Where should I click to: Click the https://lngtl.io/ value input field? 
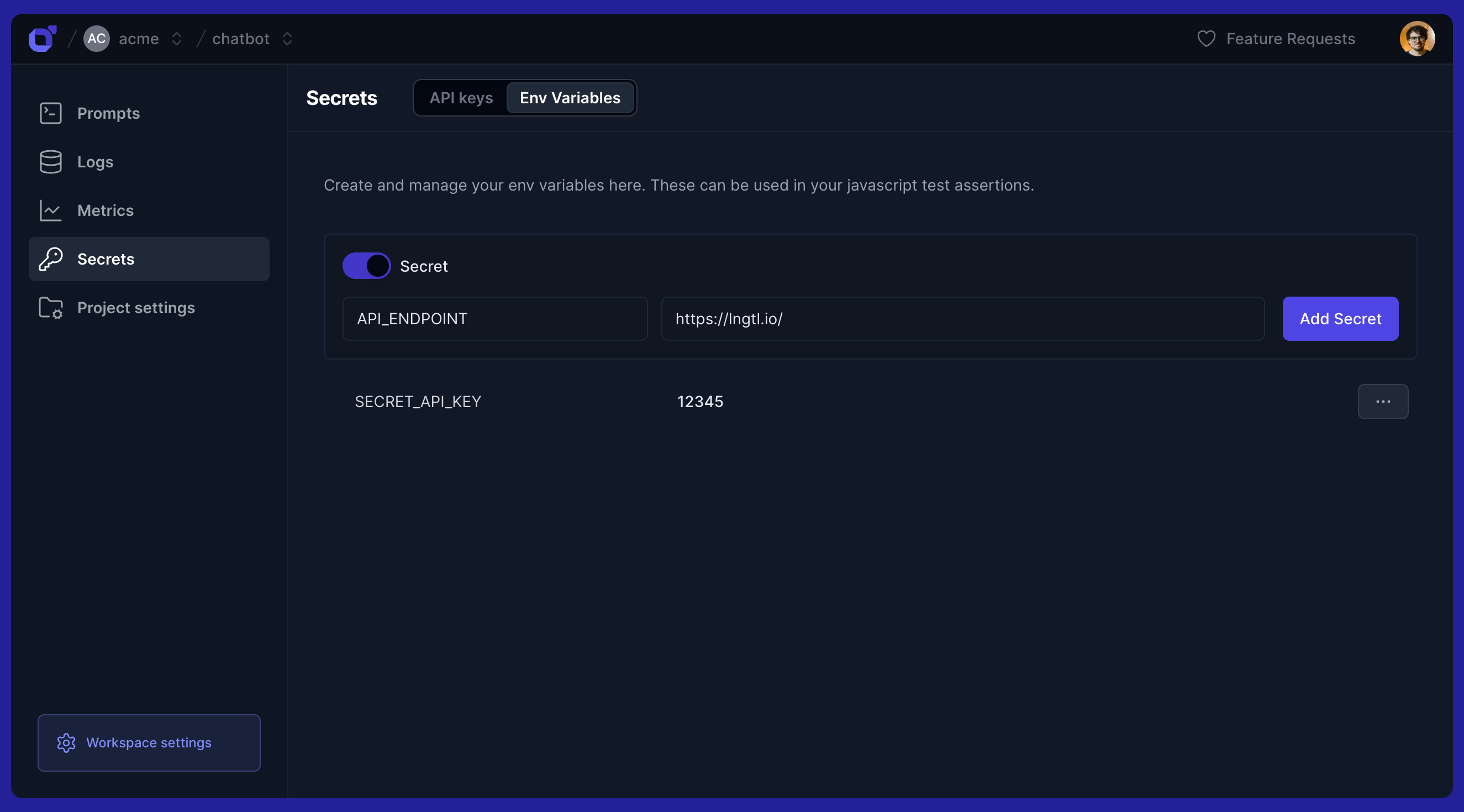point(962,319)
